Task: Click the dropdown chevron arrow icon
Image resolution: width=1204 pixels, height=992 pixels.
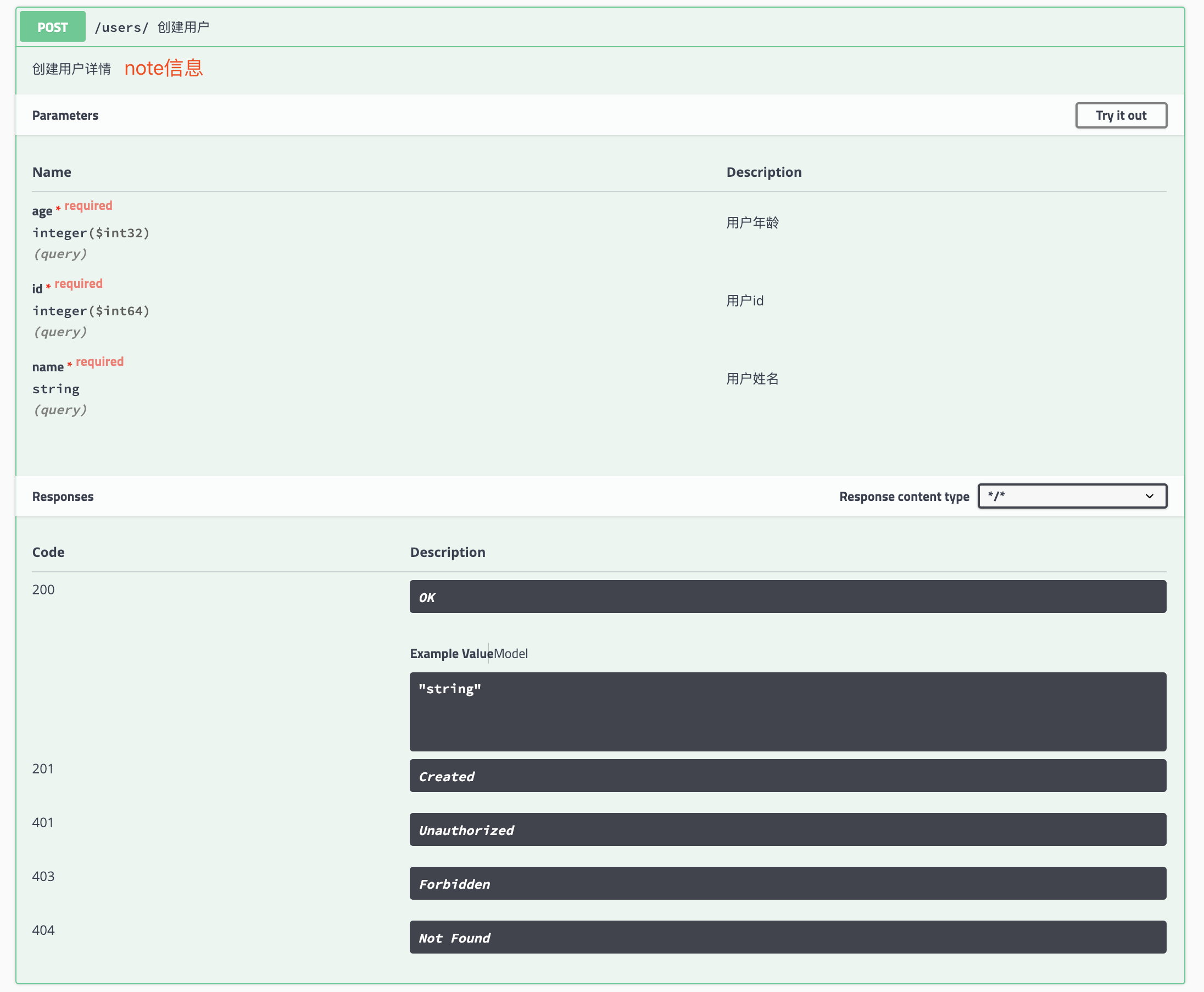Action: click(x=1149, y=496)
